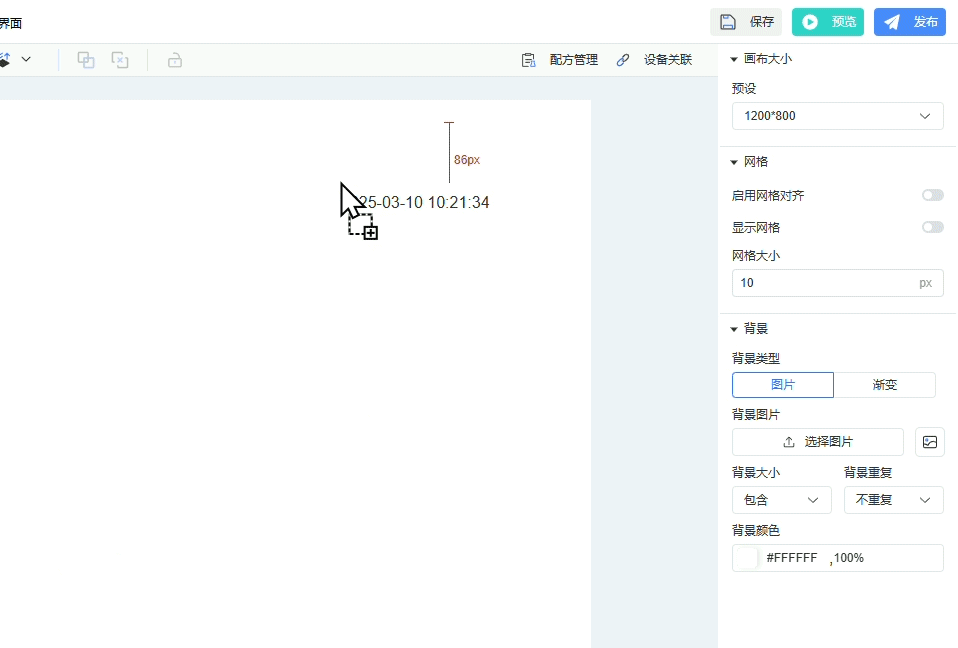Enable the 启用网格对齐 snap toggle
This screenshot has width=958, height=648.
coord(932,196)
